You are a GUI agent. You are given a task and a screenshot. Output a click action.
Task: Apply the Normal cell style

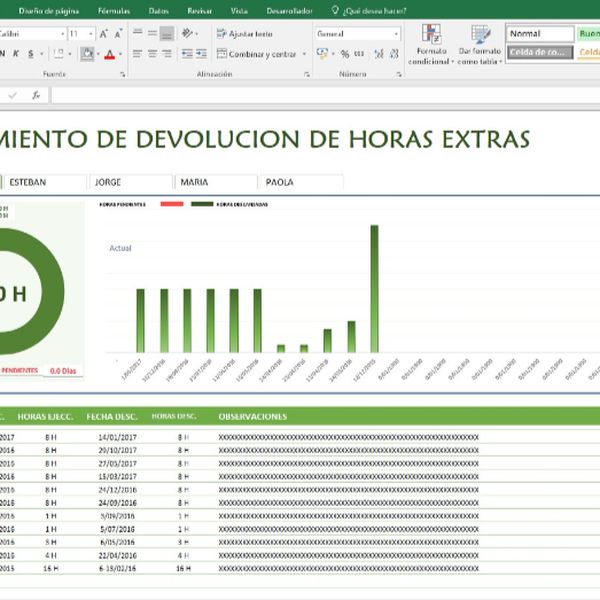pyautogui.click(x=540, y=34)
